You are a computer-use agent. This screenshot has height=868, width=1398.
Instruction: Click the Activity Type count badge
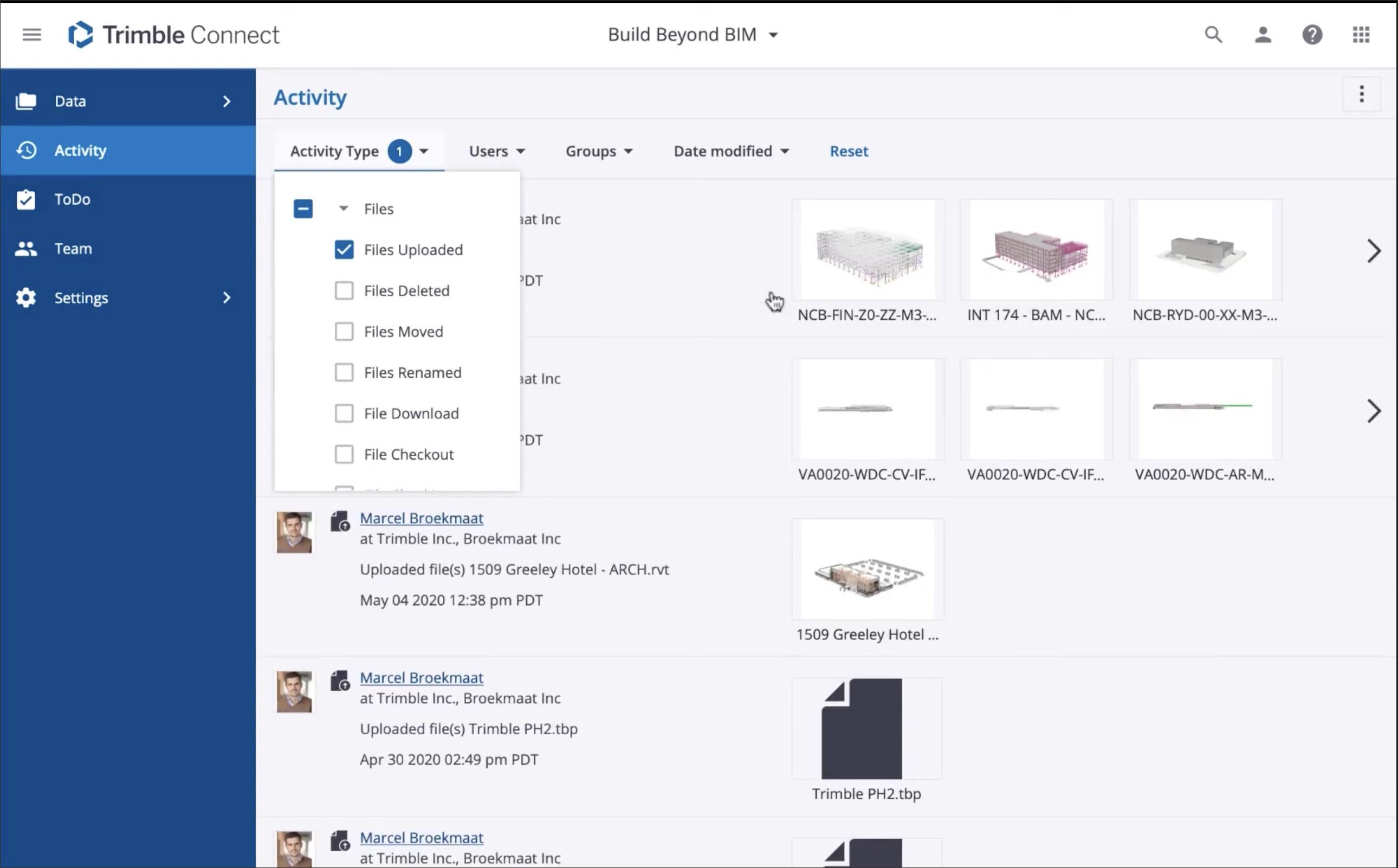(x=399, y=152)
